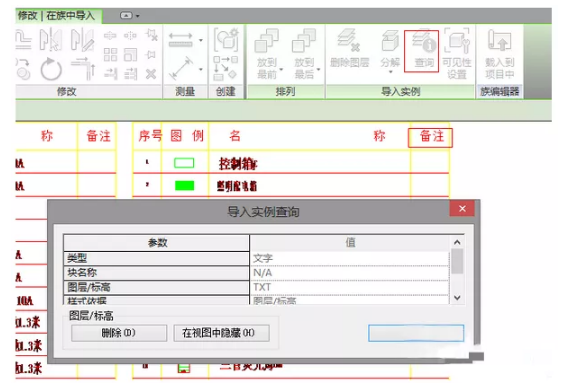
Task: Click the 参数 column header
Action: pyautogui.click(x=157, y=243)
